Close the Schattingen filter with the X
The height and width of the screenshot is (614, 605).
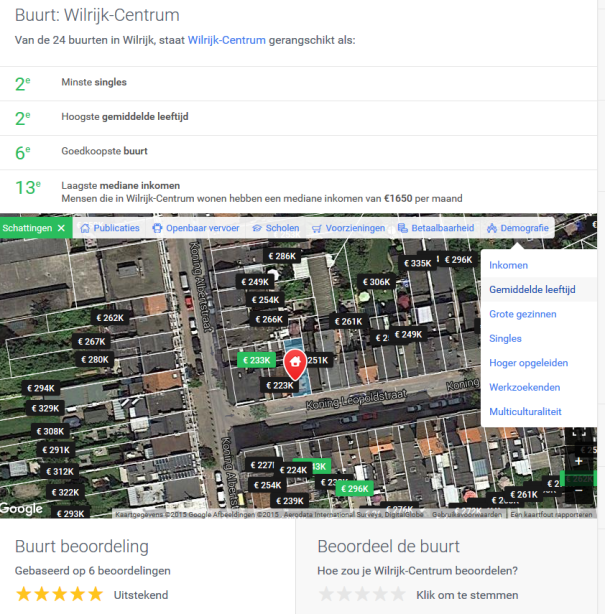pos(61,228)
